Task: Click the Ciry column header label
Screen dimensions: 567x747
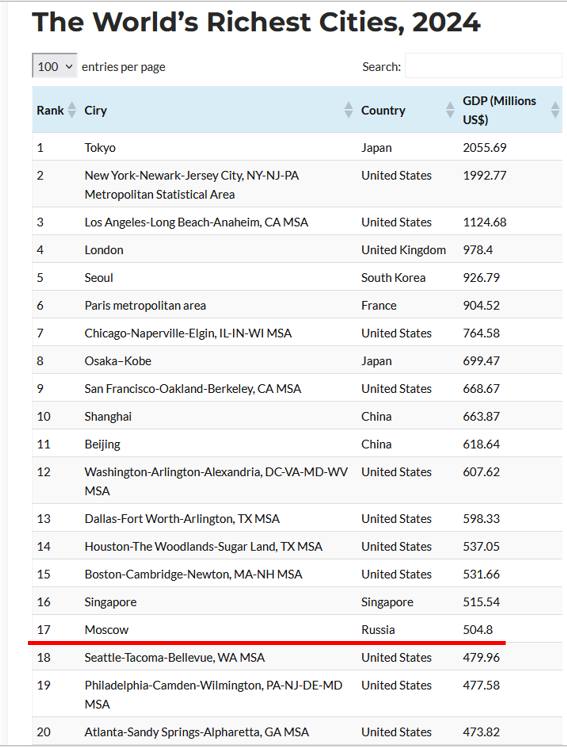Action: tap(95, 110)
